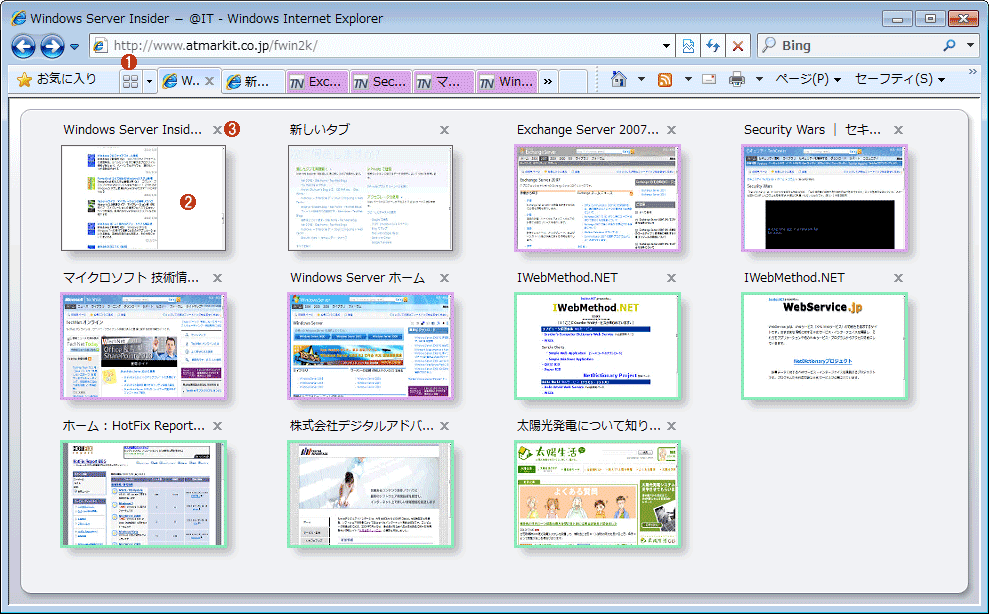Run search with the magnifier button
The width and height of the screenshot is (989, 614).
pos(949,45)
